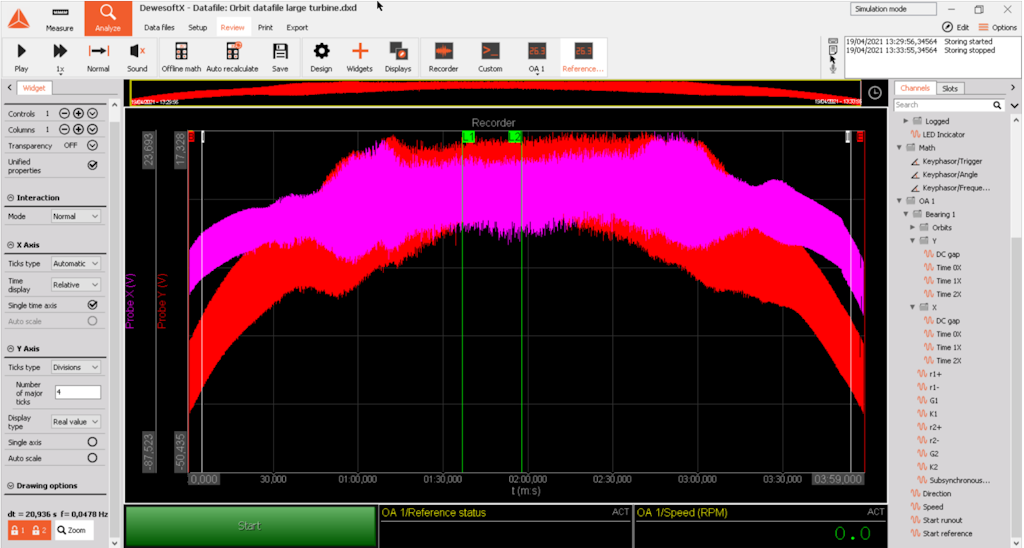1024x548 pixels.
Task: Toggle the Sound icon
Action: click(137, 57)
